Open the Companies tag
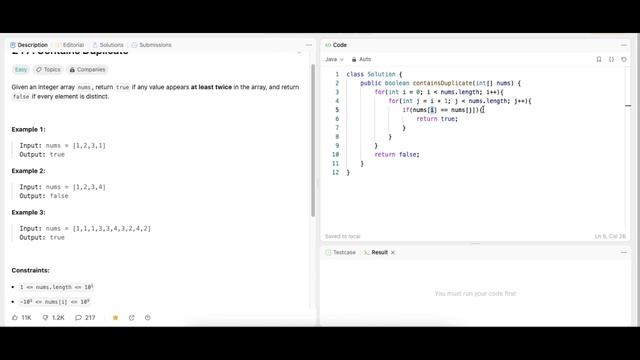640x360 pixels. 87,69
